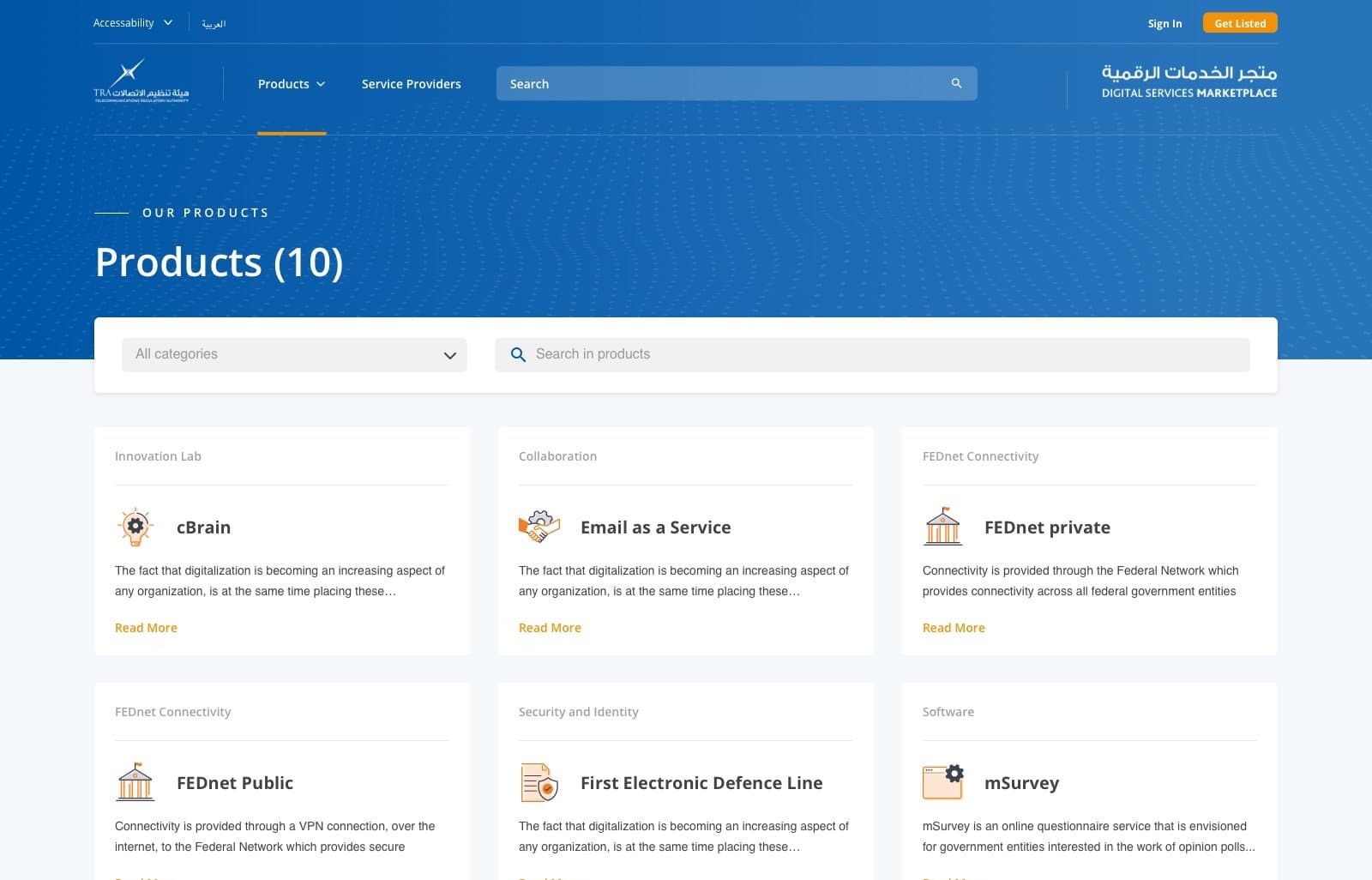
Task: Click magnifier icon in product search field
Action: click(518, 354)
